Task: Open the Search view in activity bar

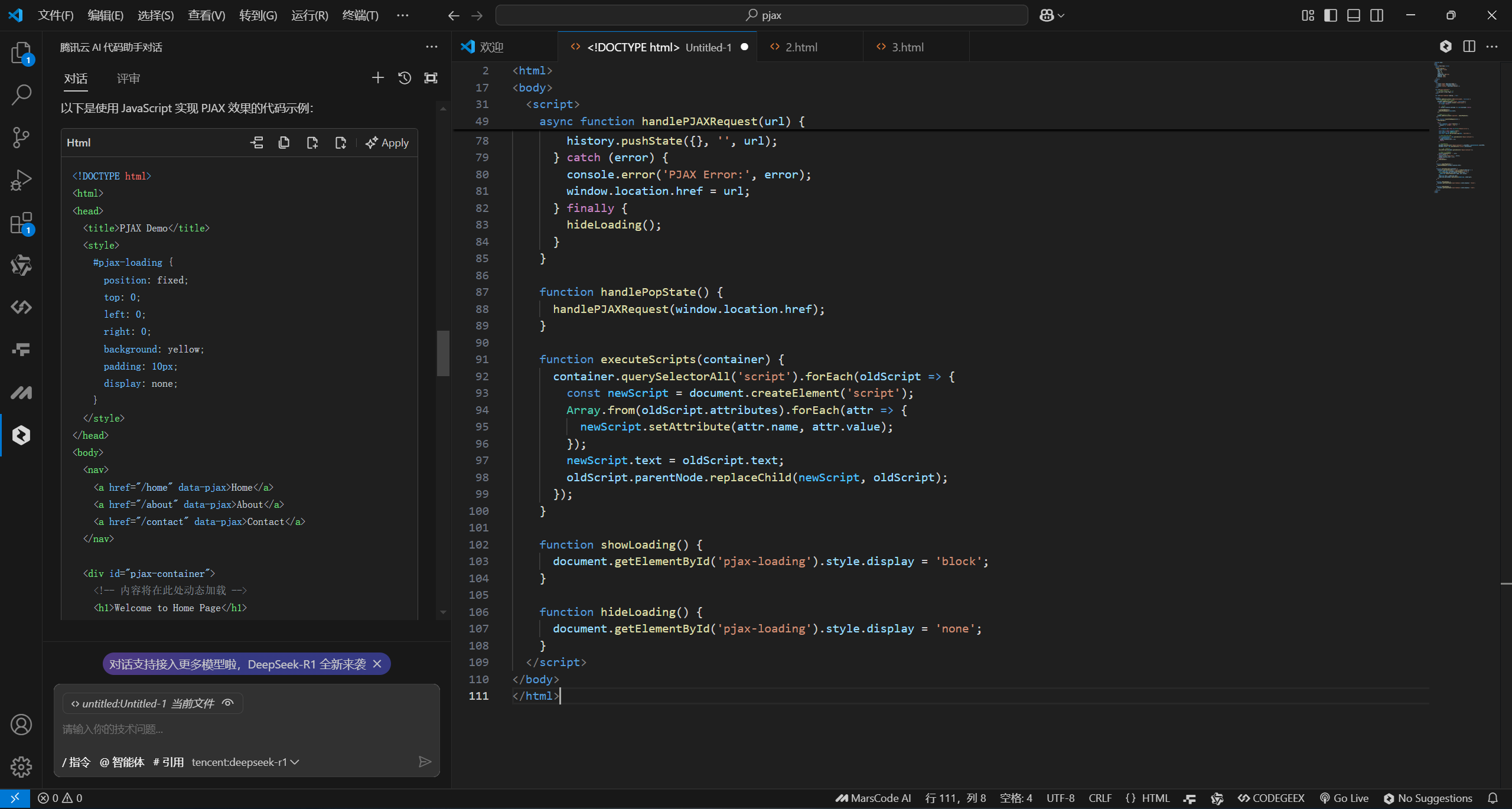Action: click(x=21, y=94)
